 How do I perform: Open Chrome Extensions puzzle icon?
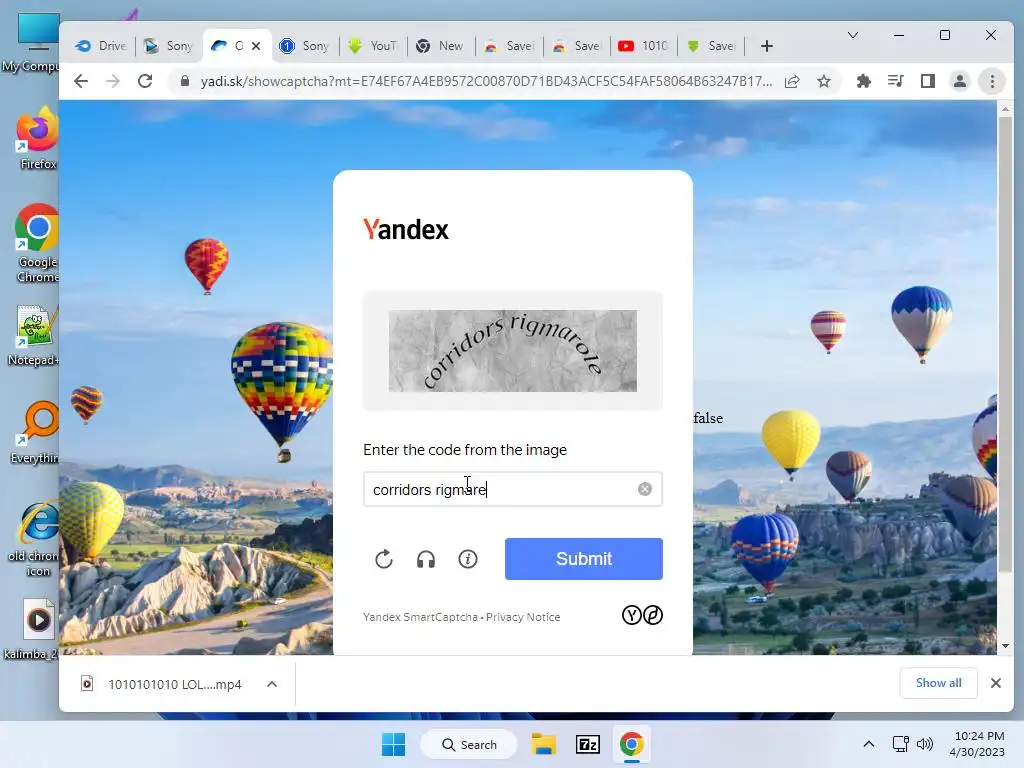(x=863, y=81)
